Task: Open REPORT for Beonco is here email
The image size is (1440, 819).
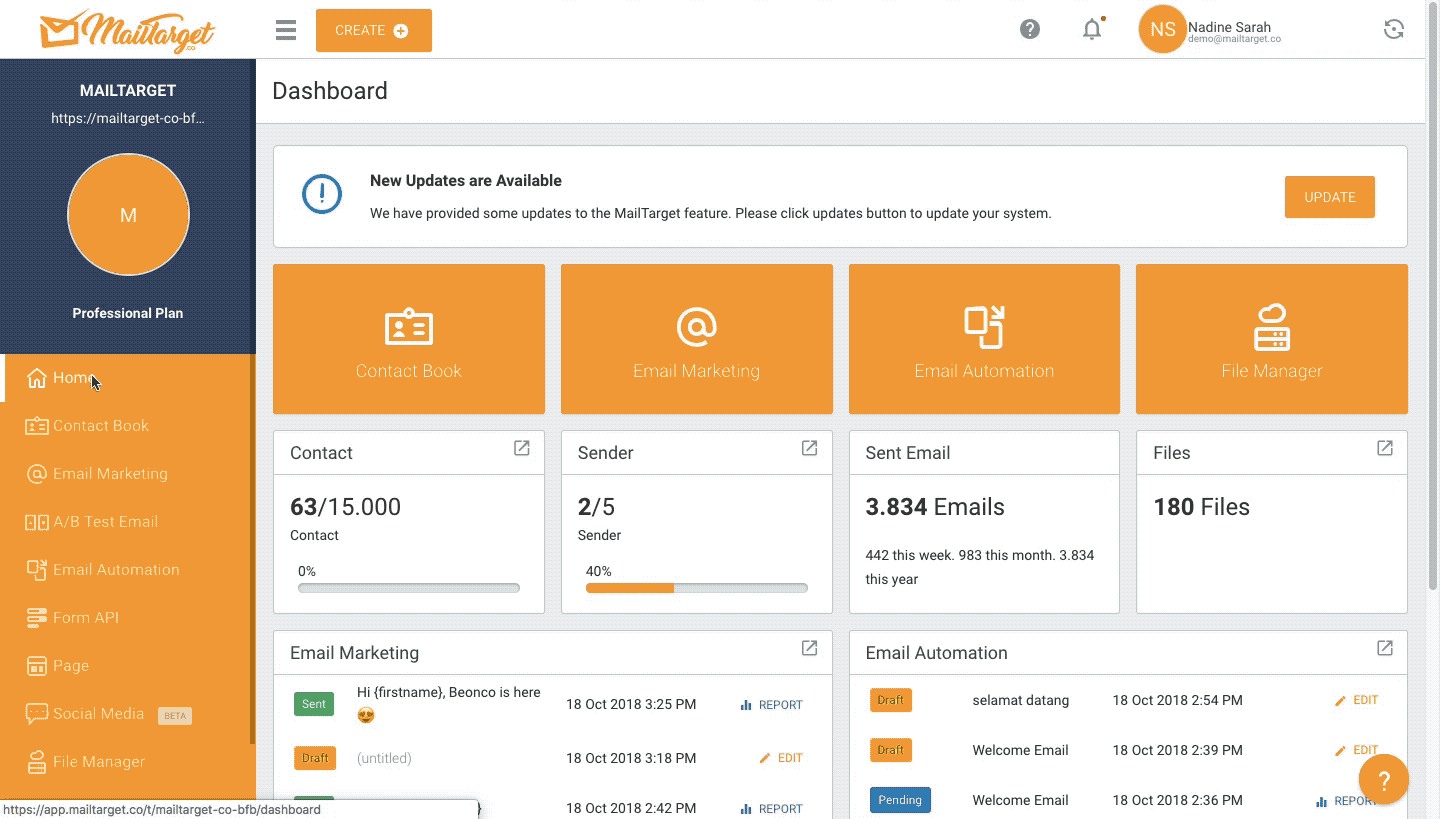Action: 772,705
